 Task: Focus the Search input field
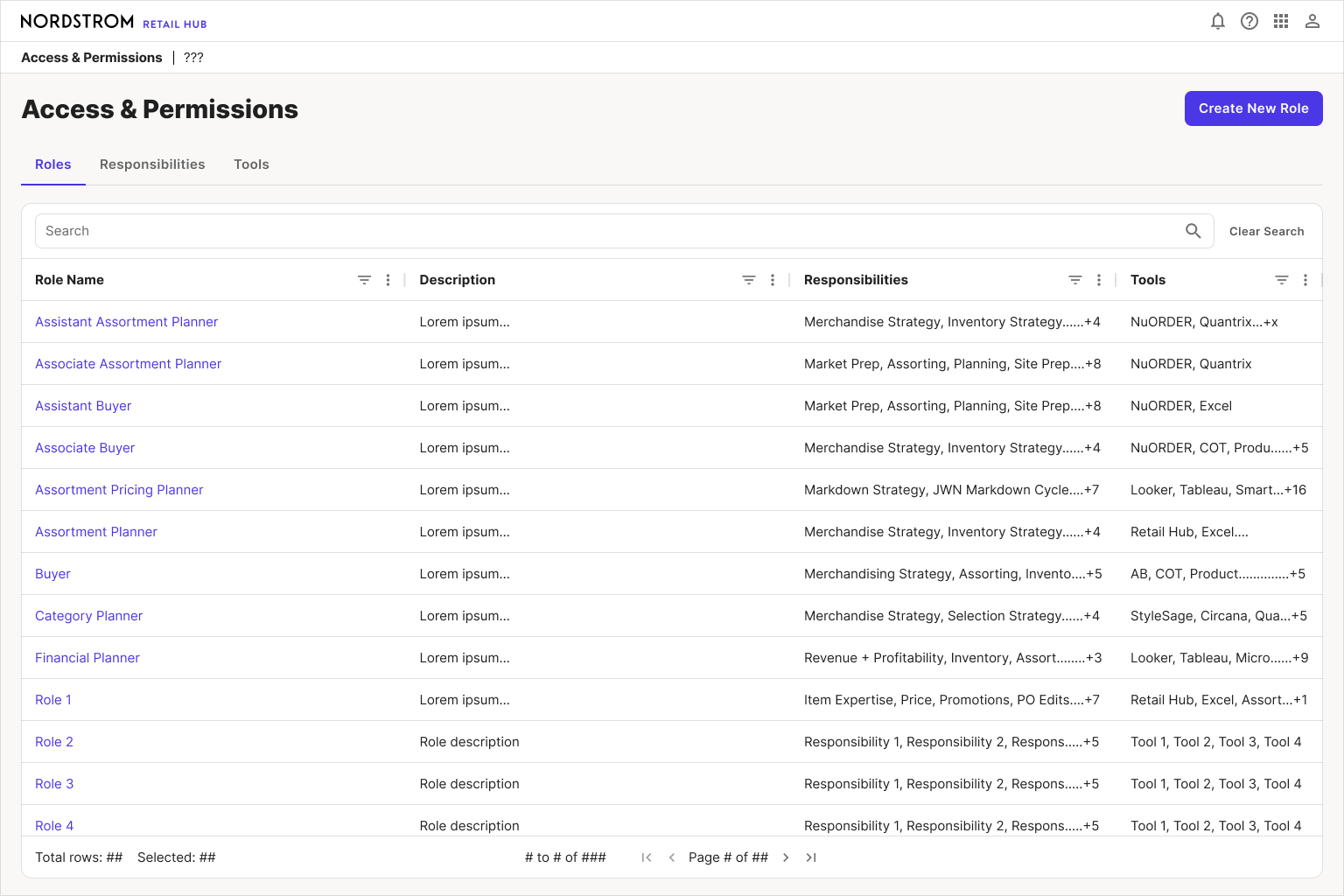click(x=625, y=231)
